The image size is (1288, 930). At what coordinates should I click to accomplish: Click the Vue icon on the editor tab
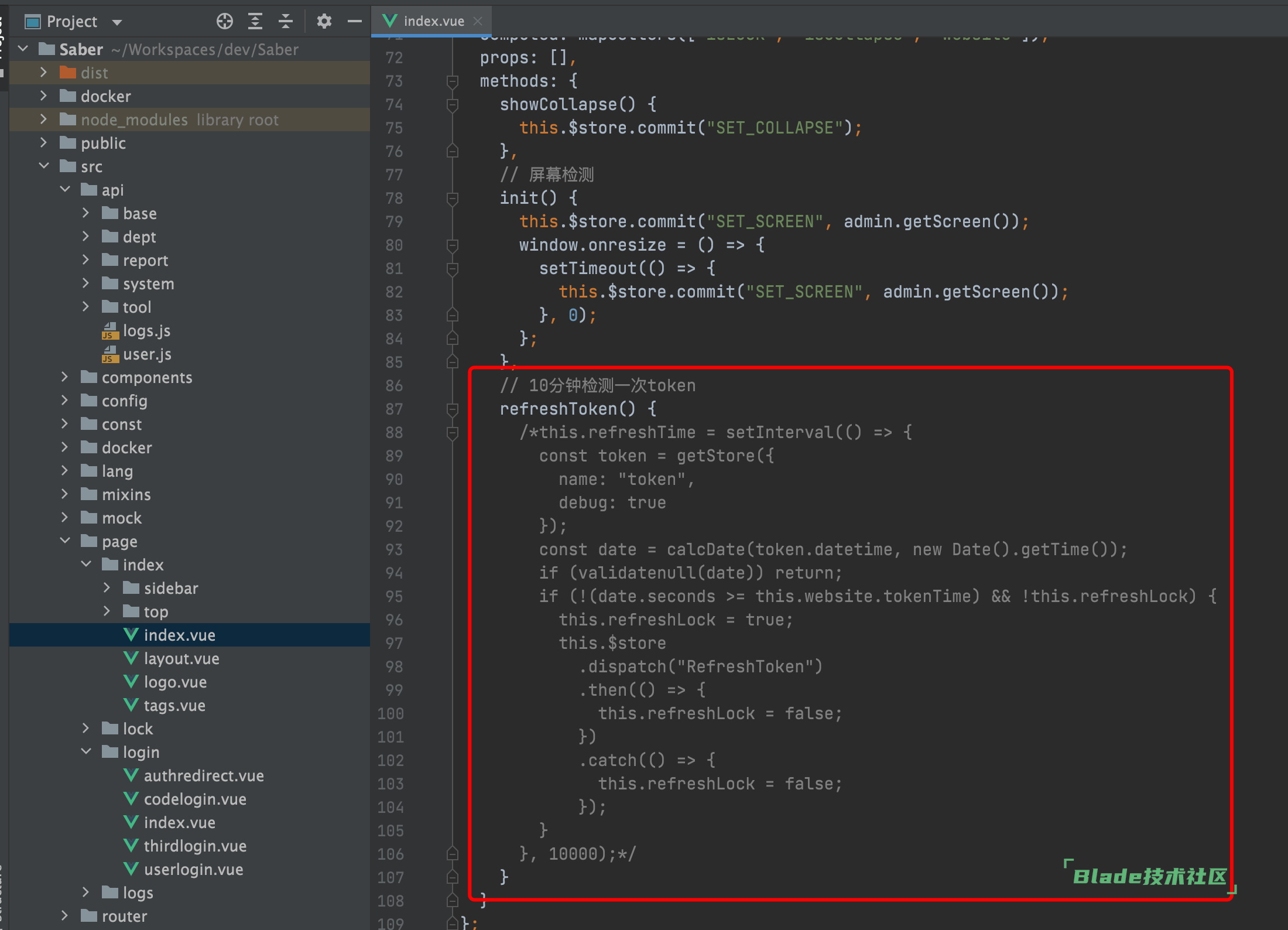[389, 21]
